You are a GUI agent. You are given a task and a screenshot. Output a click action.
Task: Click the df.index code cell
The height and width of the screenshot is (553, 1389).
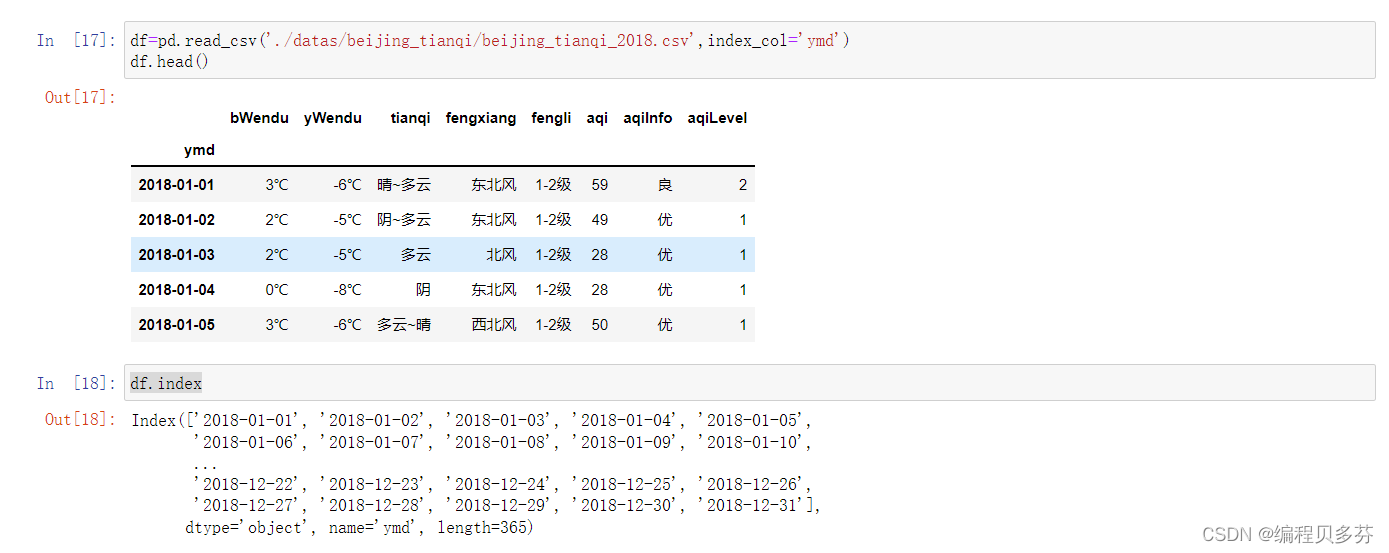tap(750, 383)
